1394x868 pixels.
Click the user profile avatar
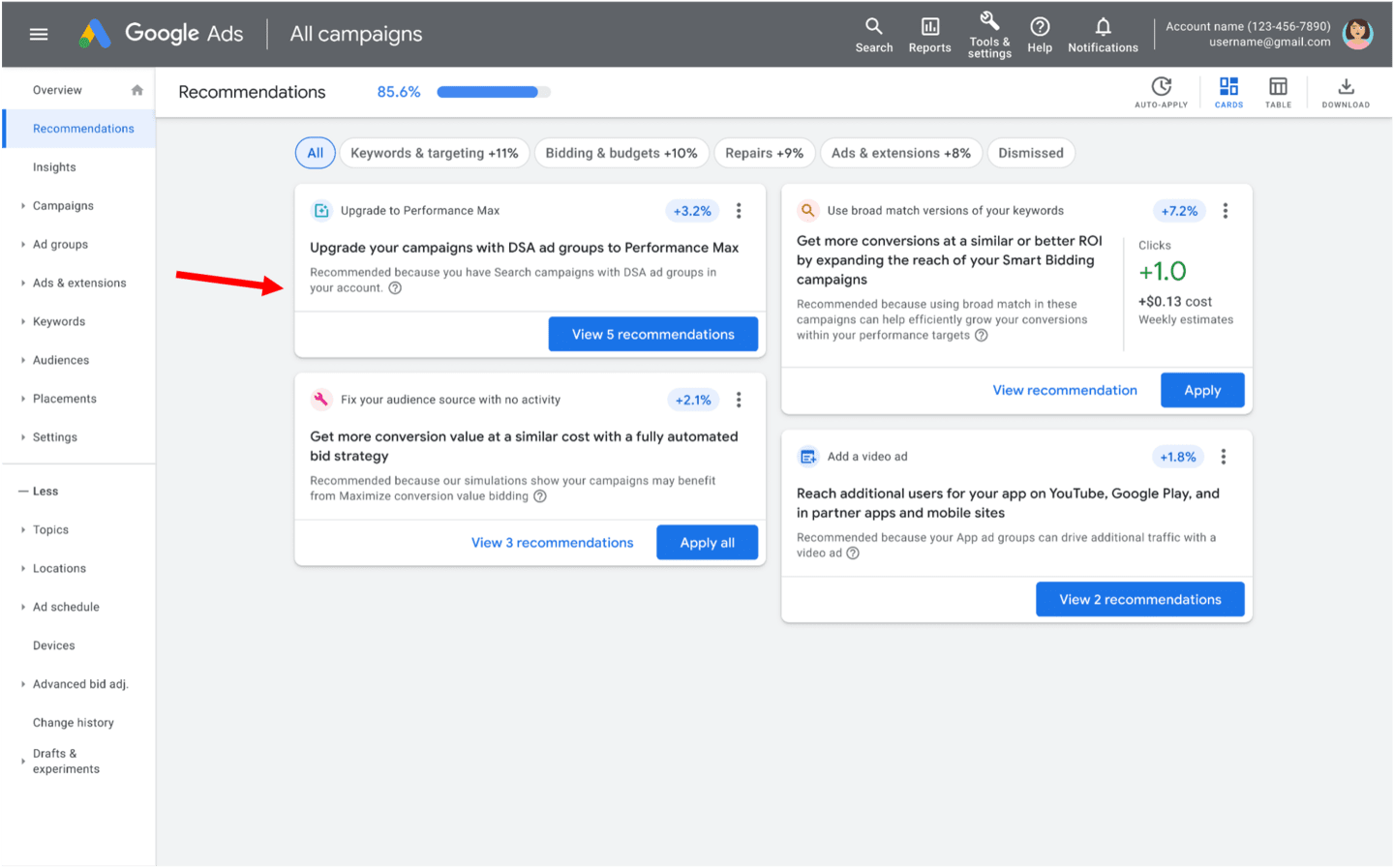click(1357, 34)
